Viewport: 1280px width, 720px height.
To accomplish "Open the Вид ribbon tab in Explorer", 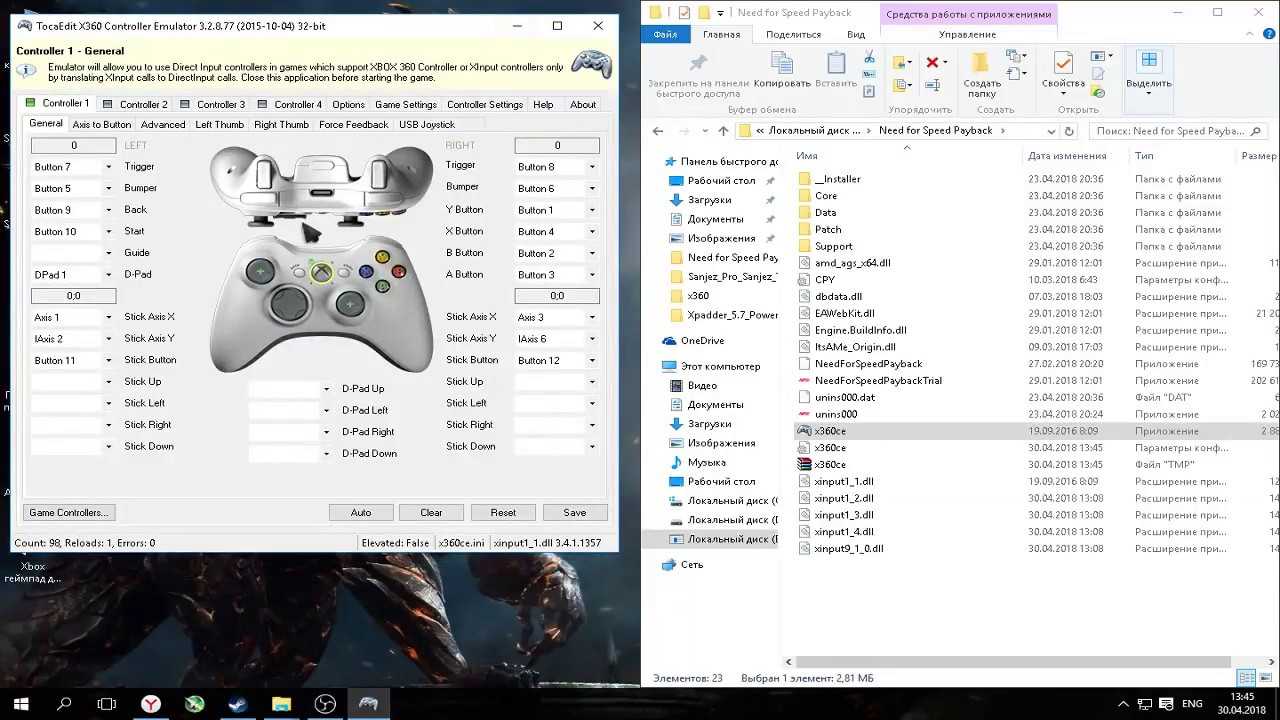I will (856, 34).
